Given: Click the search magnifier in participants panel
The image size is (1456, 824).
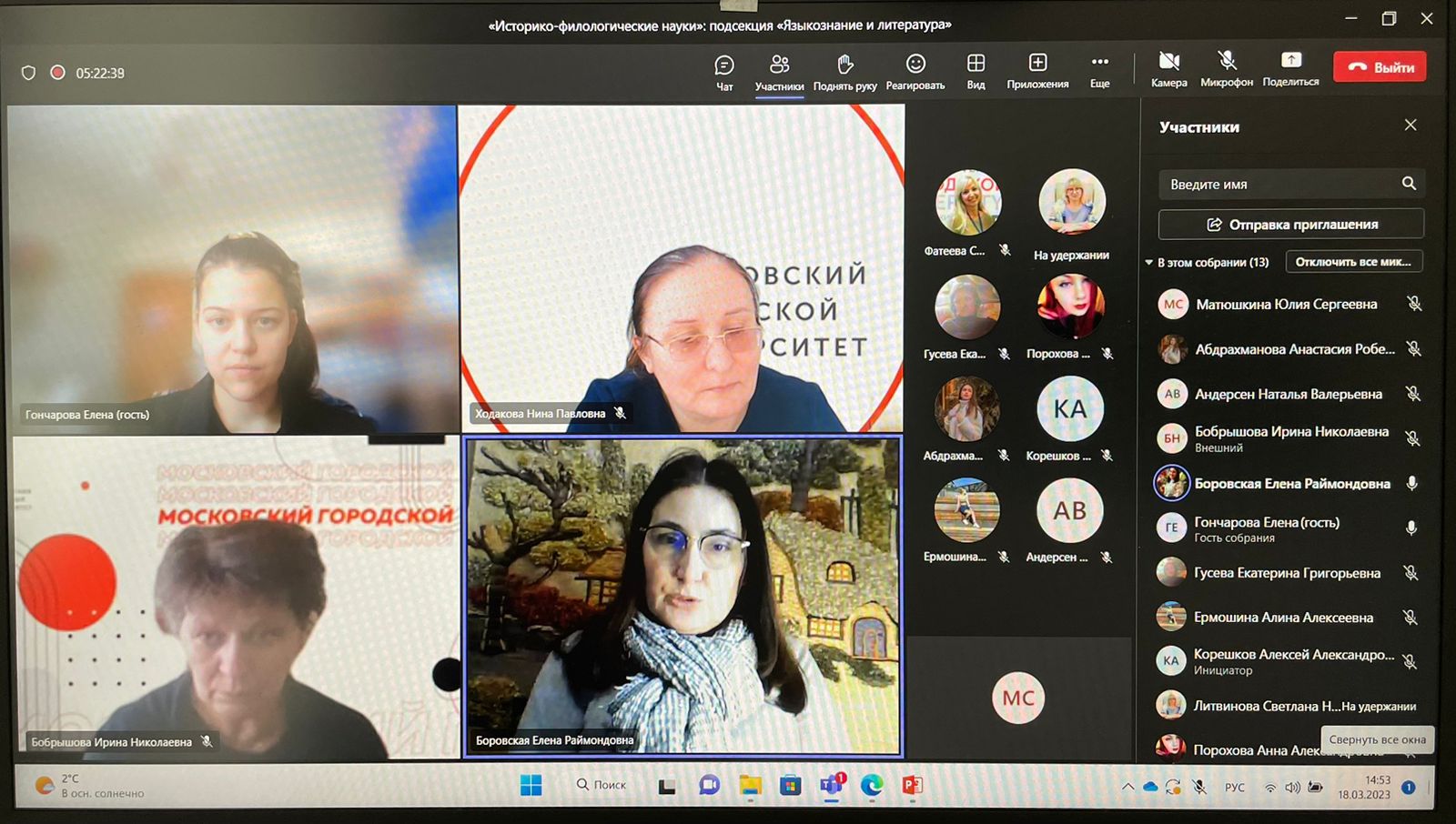Looking at the screenshot, I should 1409,184.
